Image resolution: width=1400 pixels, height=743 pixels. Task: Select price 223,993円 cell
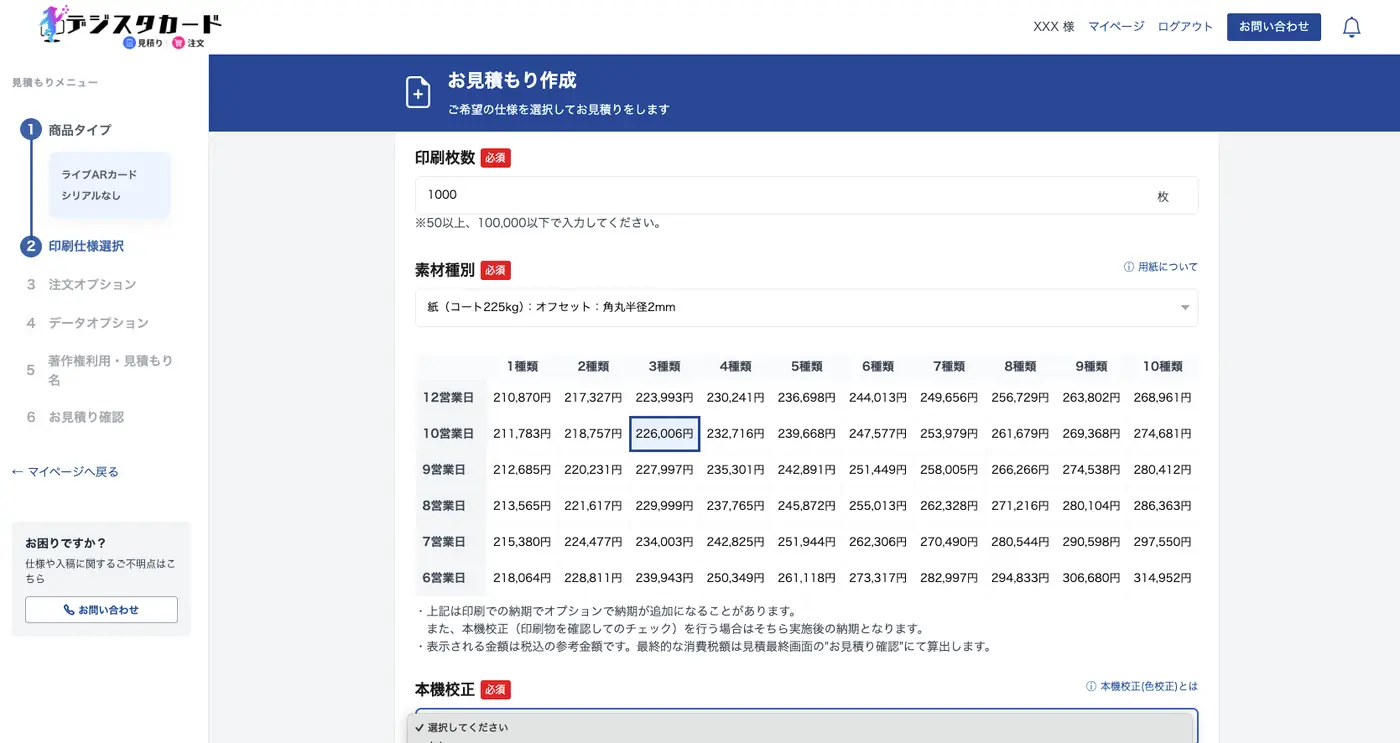(x=664, y=398)
